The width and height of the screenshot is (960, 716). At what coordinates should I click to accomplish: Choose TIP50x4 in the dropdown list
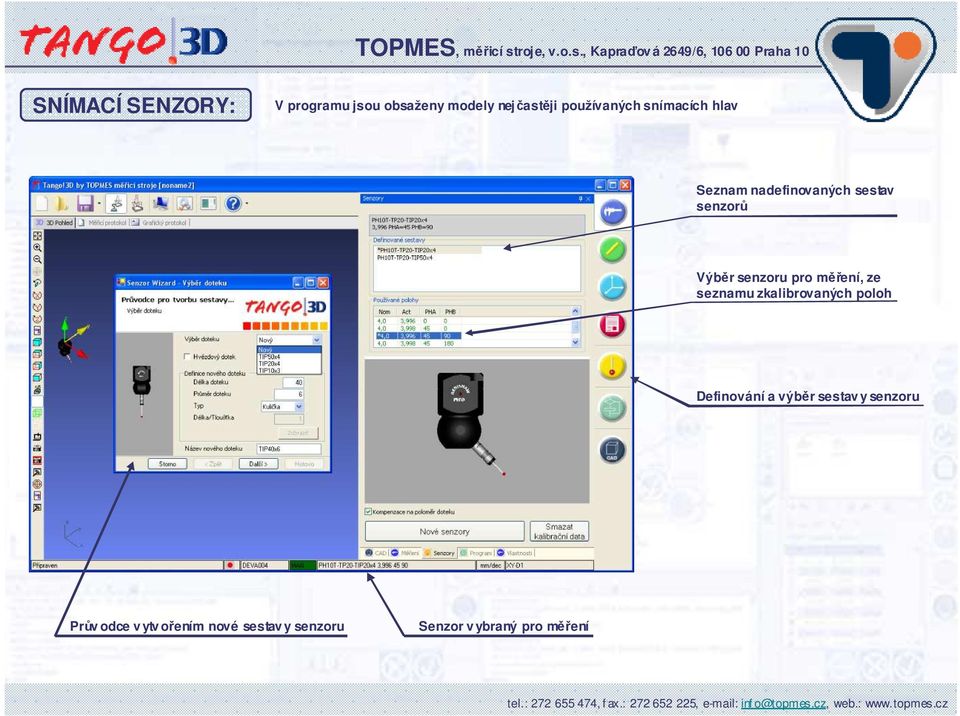coord(289,356)
